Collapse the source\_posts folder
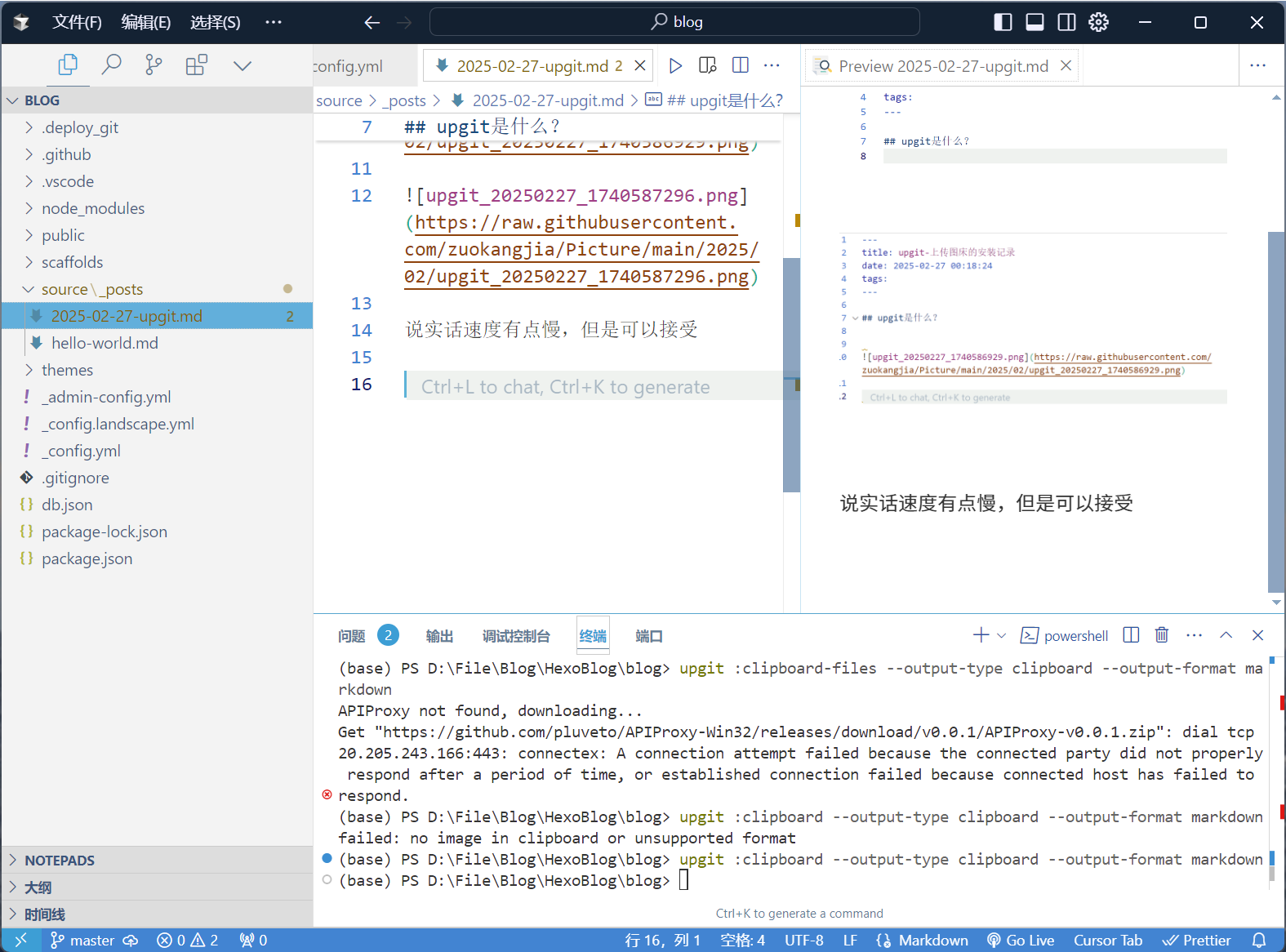Viewport: 1286px width, 952px height. (x=157, y=289)
